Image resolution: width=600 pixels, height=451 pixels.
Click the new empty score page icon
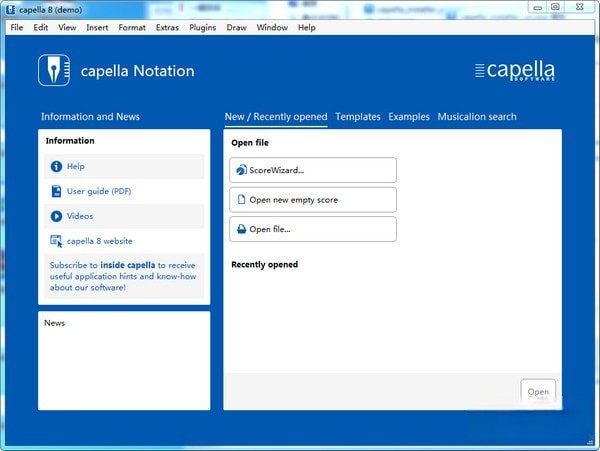pyautogui.click(x=241, y=200)
